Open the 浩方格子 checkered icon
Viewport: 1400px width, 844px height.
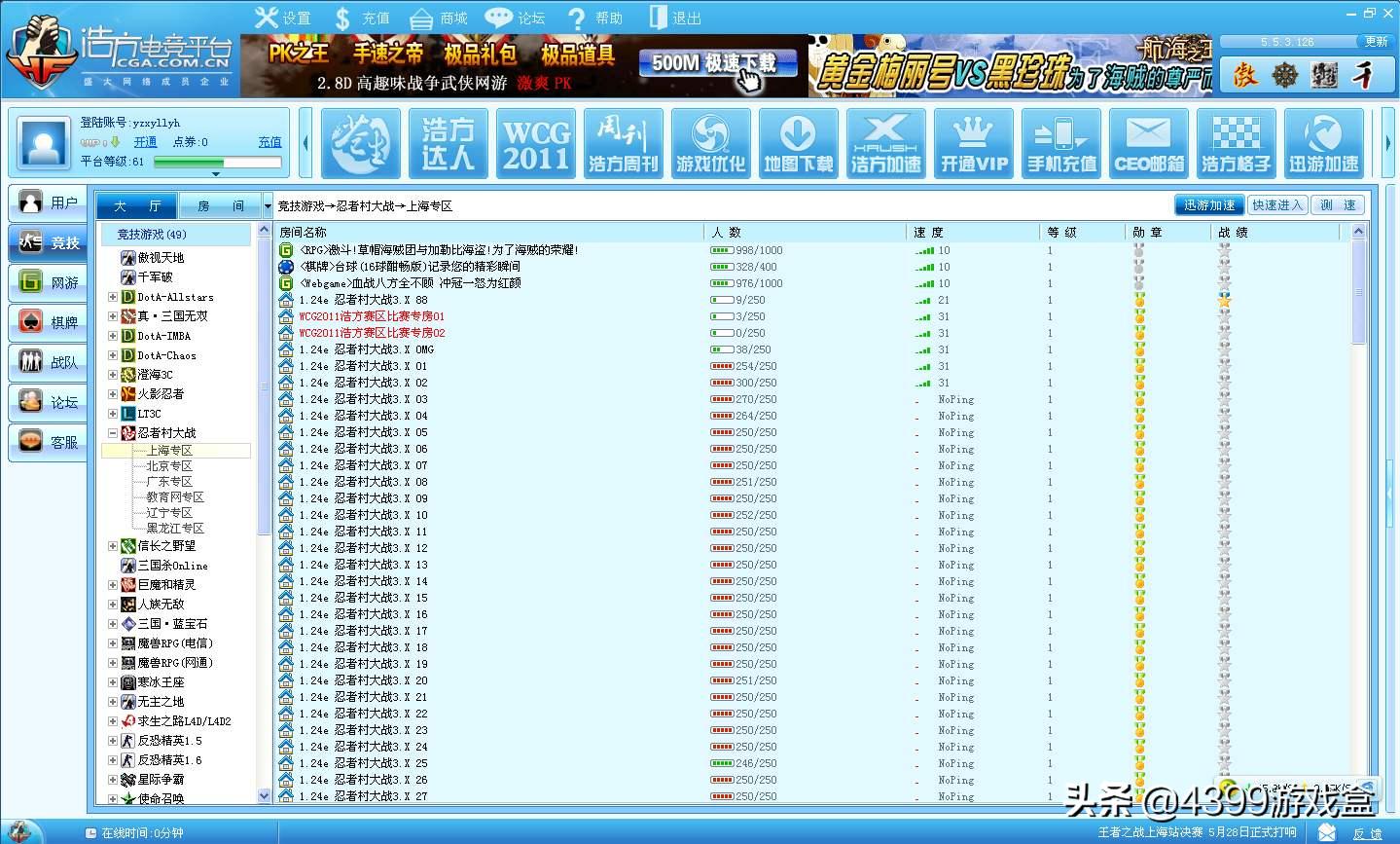point(1237,144)
